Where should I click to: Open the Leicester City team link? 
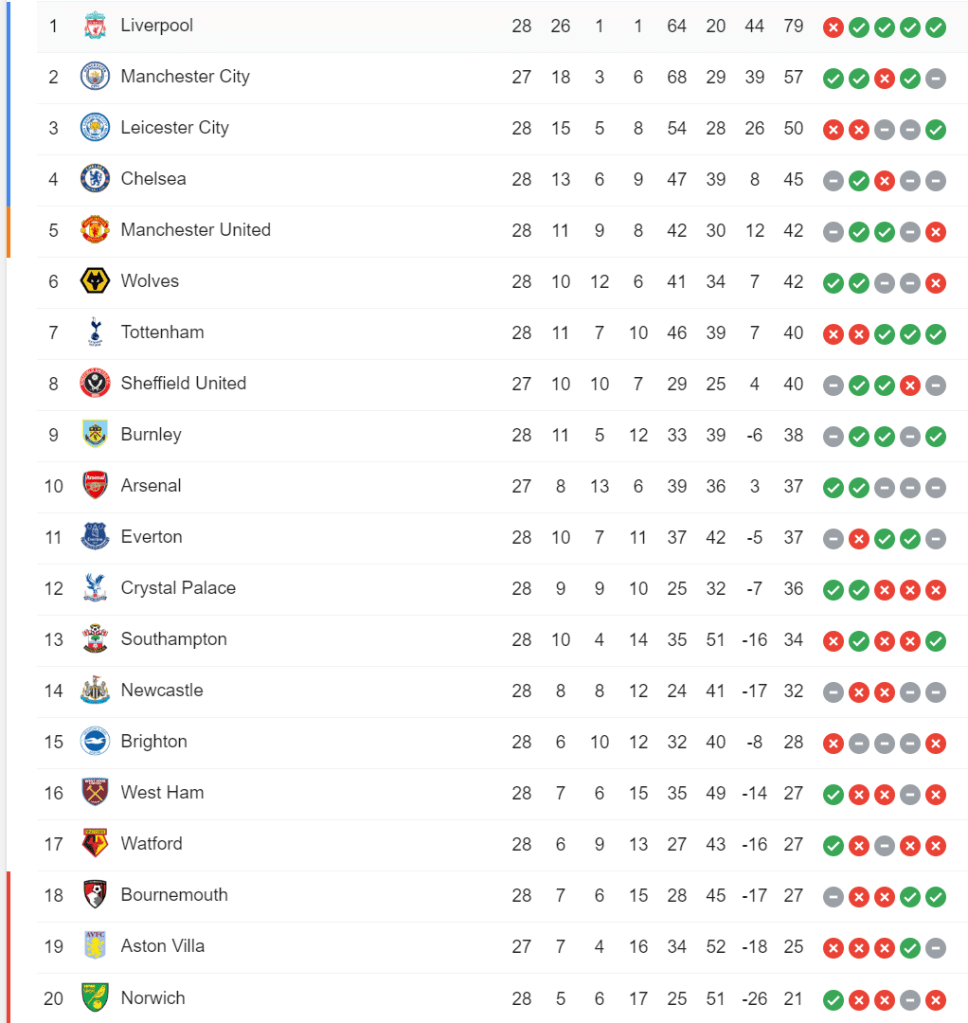pos(174,128)
